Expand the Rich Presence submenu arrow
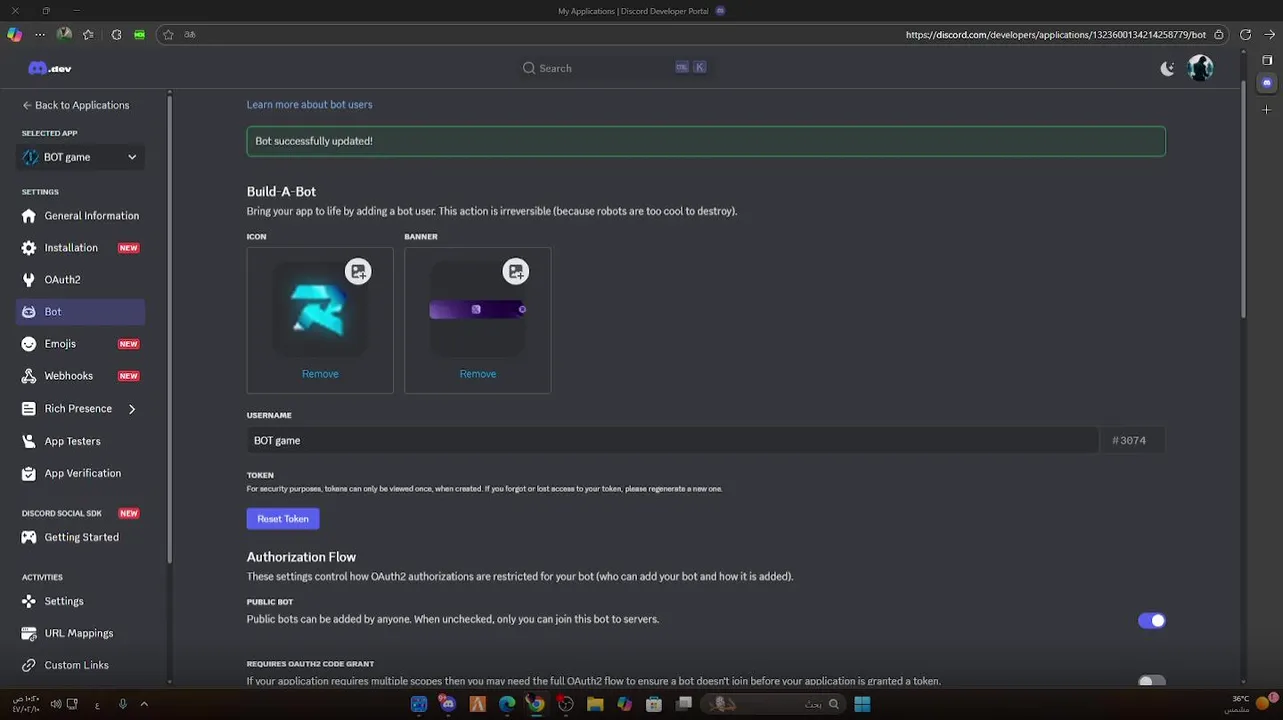This screenshot has width=1283, height=720. [132, 409]
